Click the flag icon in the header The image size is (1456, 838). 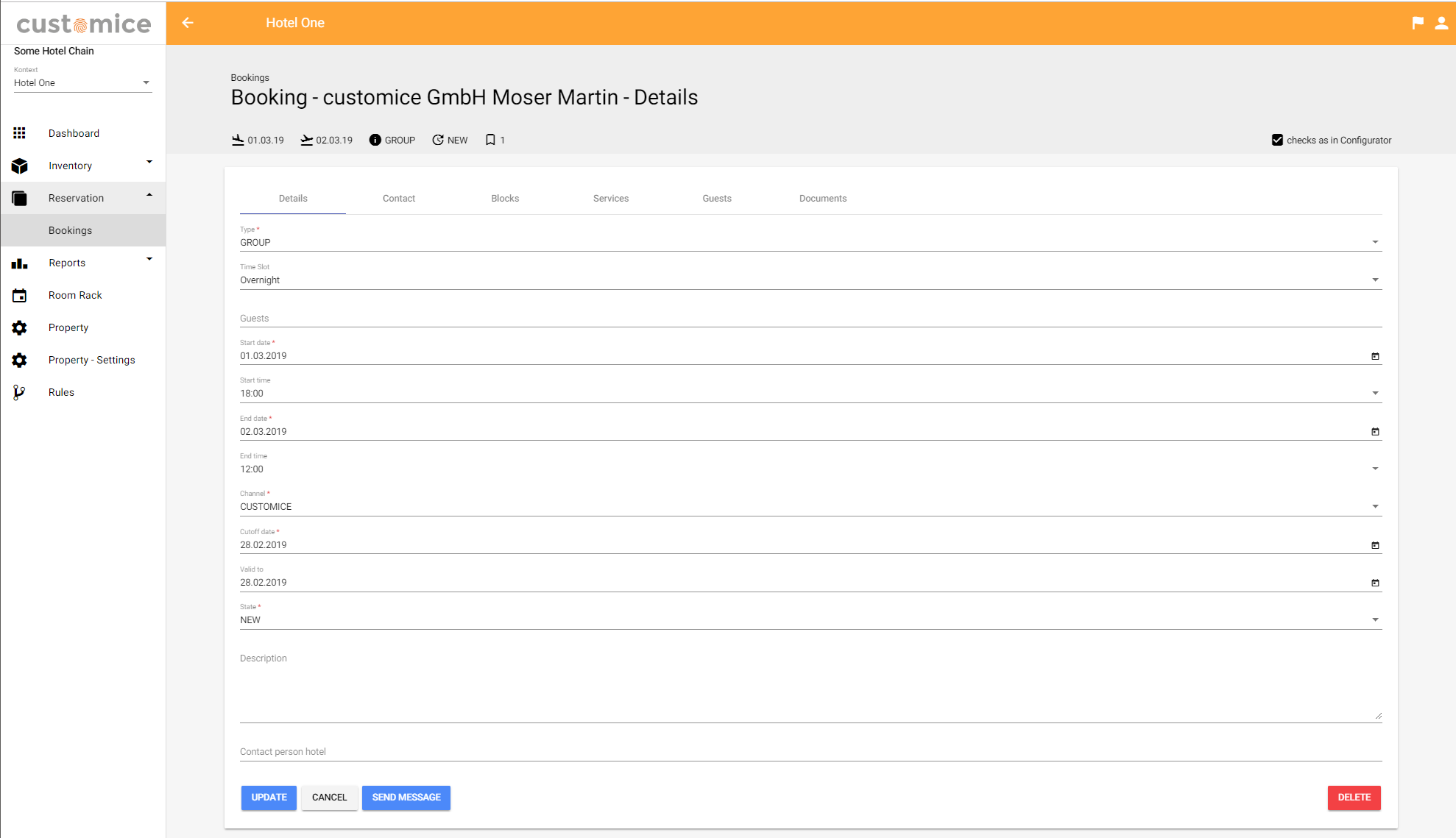tap(1418, 23)
